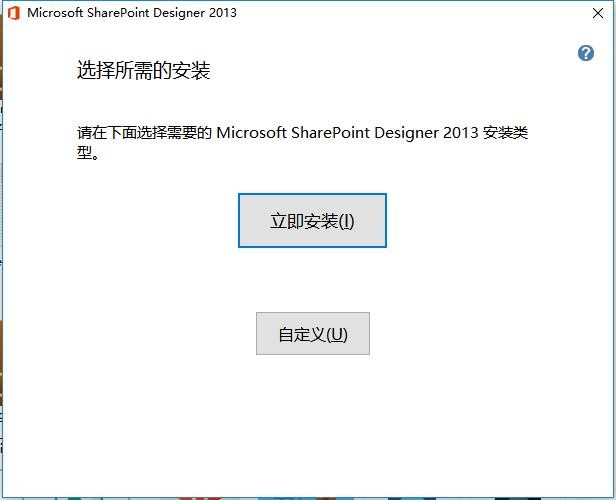The height and width of the screenshot is (500, 616).
Task: Select the heading 选择所需的安装
Action: (x=143, y=71)
